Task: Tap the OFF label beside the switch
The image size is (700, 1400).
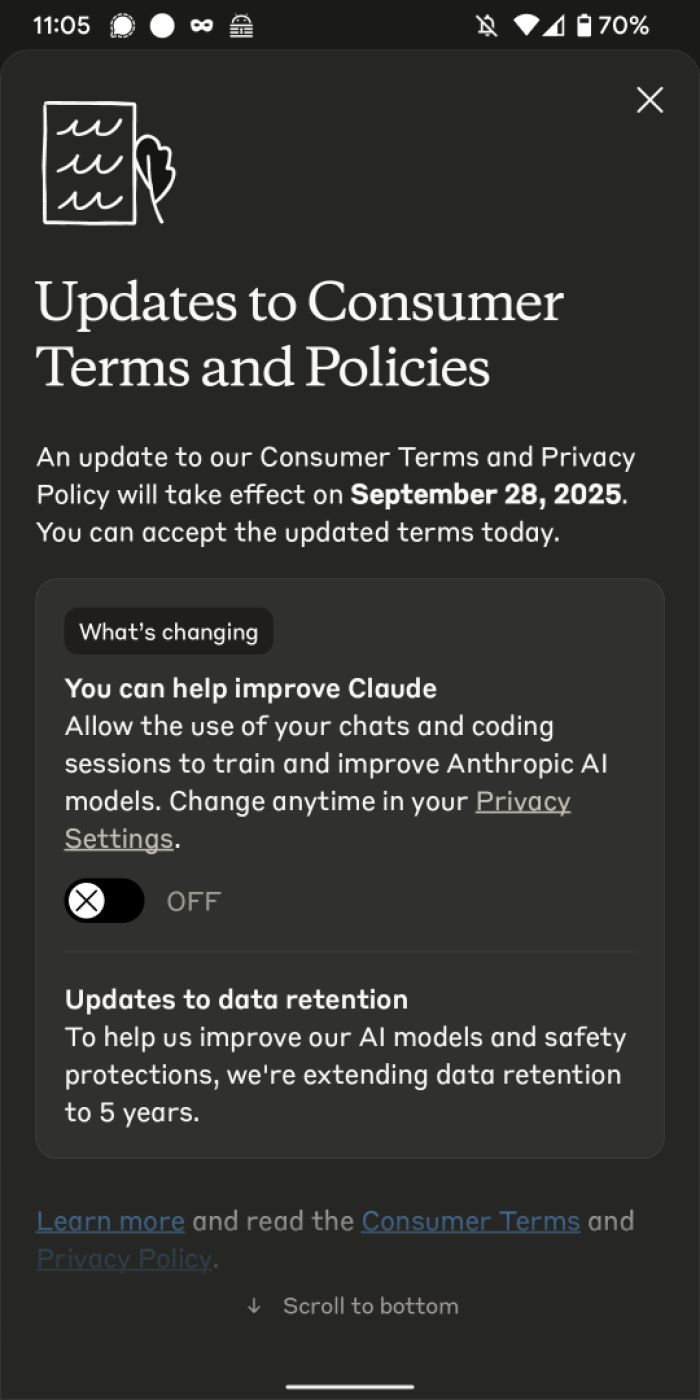Action: click(x=193, y=901)
